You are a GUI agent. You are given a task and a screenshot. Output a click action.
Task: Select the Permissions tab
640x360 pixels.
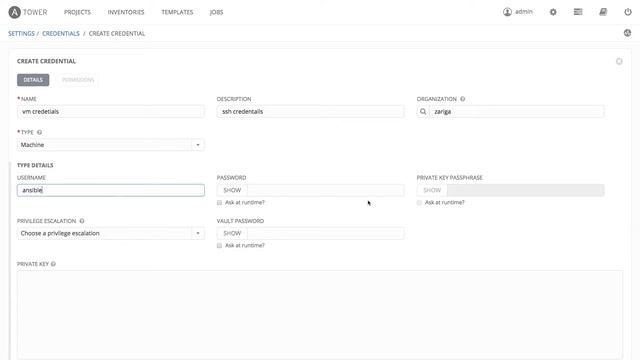pos(78,80)
